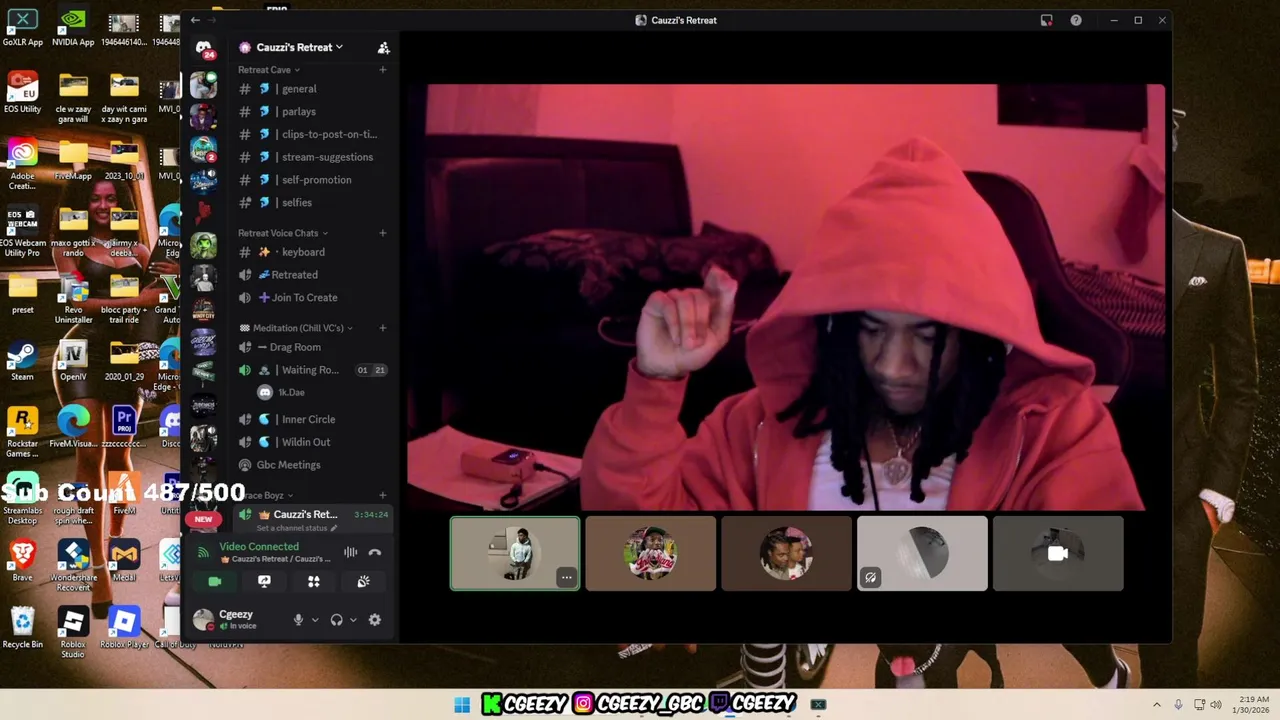Select the fourth participant thumbnail with camera-off badge
Image resolution: width=1280 pixels, height=720 pixels.
click(x=922, y=553)
